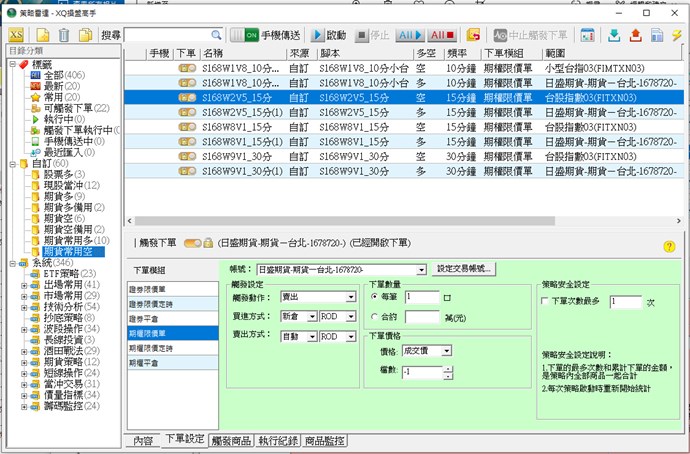Click the XS script editor icon
Viewport: 690px width, 454px height.
tap(16, 35)
